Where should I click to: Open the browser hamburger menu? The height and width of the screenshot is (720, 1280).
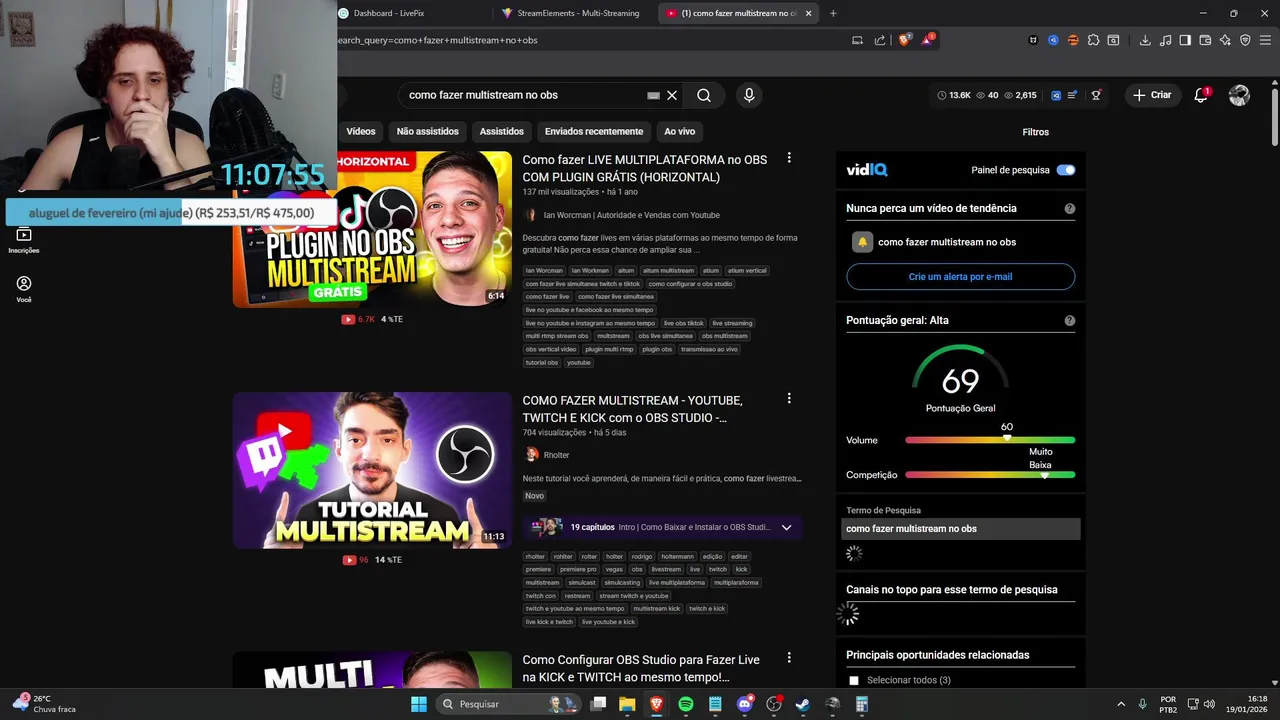[x=1265, y=40]
